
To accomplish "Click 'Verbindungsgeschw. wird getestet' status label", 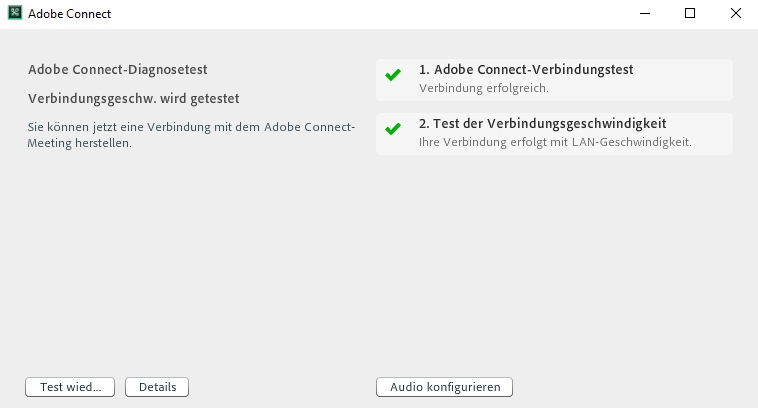I will (x=134, y=99).
